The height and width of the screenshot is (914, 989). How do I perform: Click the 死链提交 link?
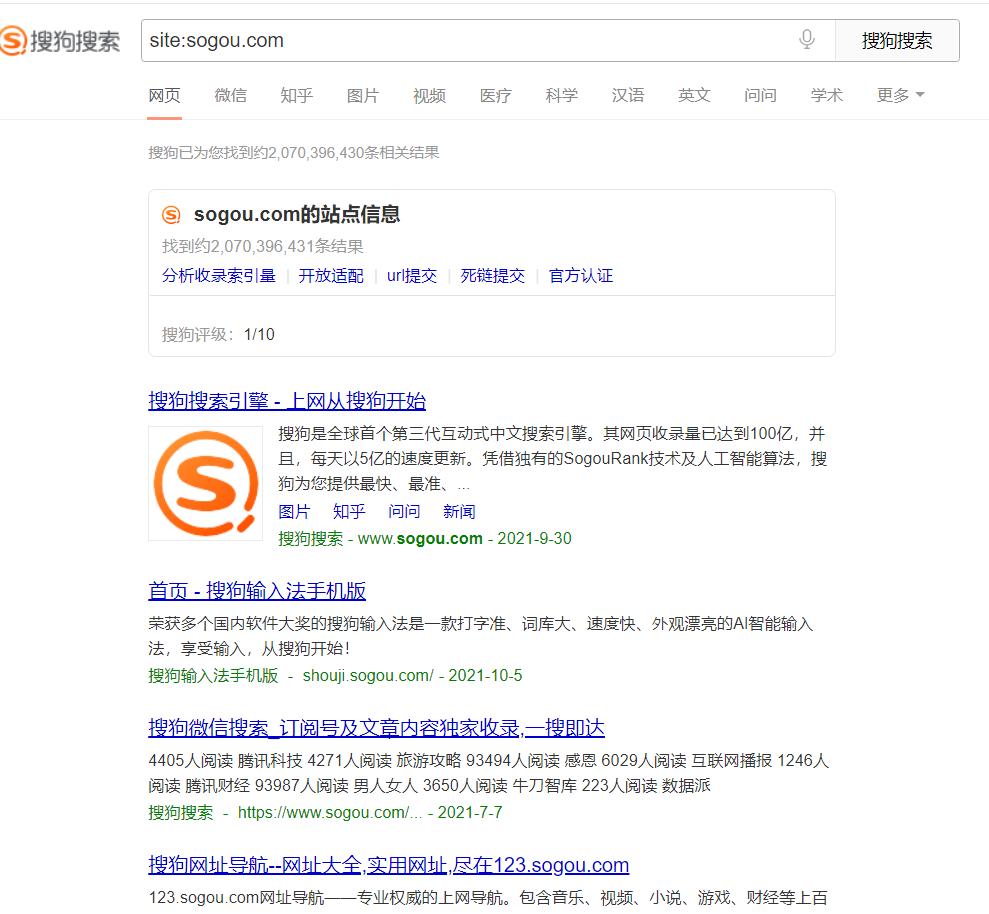(x=492, y=275)
